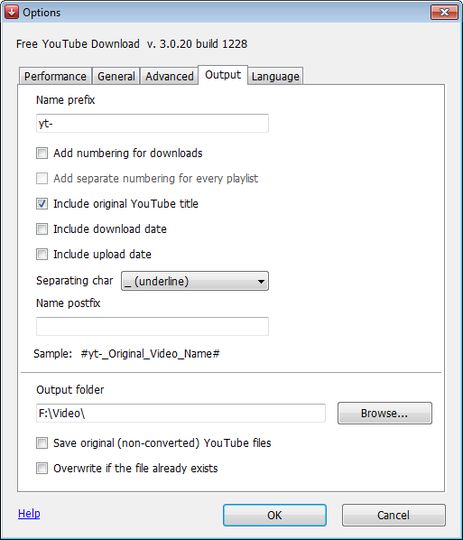This screenshot has width=463, height=540.
Task: Dismiss dialog using the Cancel button
Action: pyautogui.click(x=393, y=515)
